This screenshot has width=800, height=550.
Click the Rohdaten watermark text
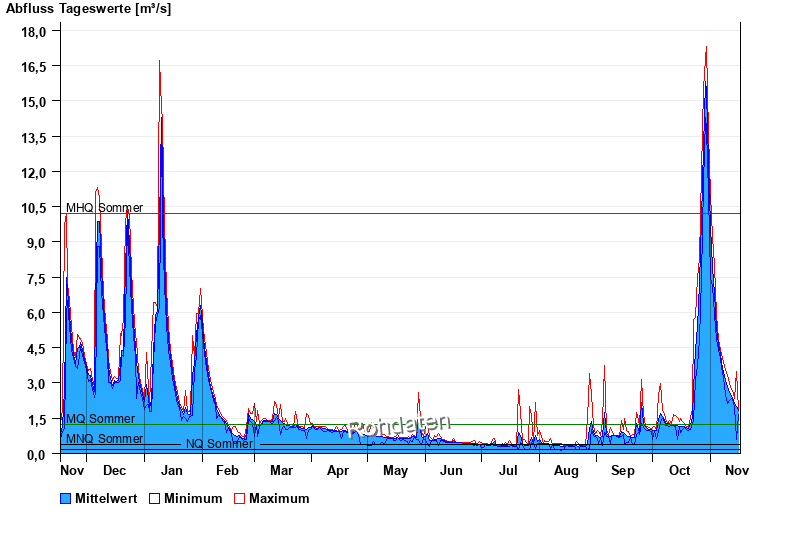coord(400,426)
